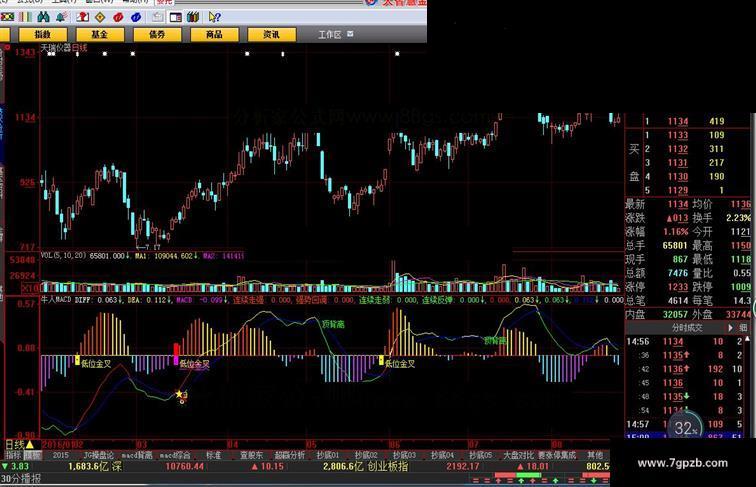
Task: Click the 2192.17 index value in status bar
Action: 462,466
